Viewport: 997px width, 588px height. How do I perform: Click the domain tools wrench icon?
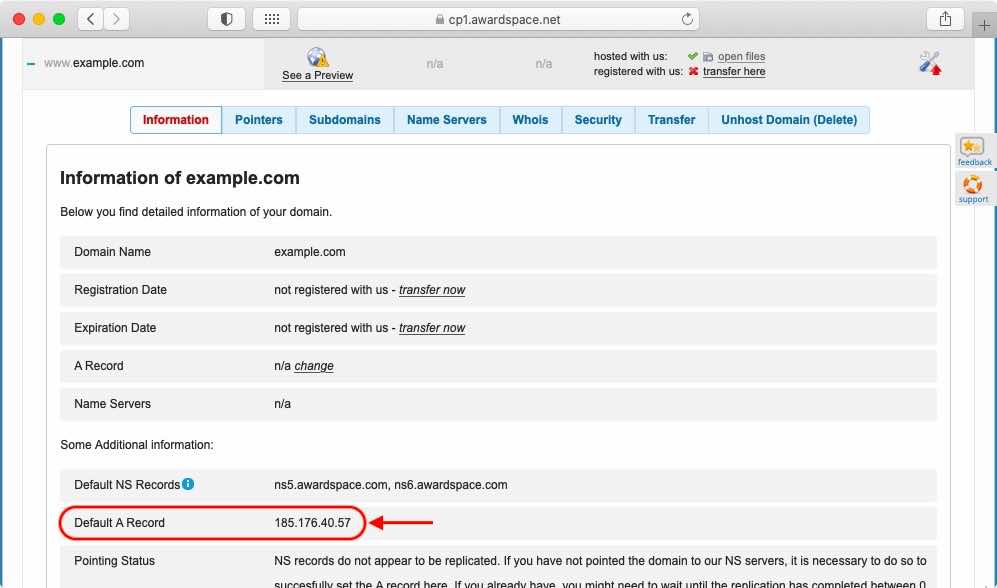pyautogui.click(x=929, y=62)
